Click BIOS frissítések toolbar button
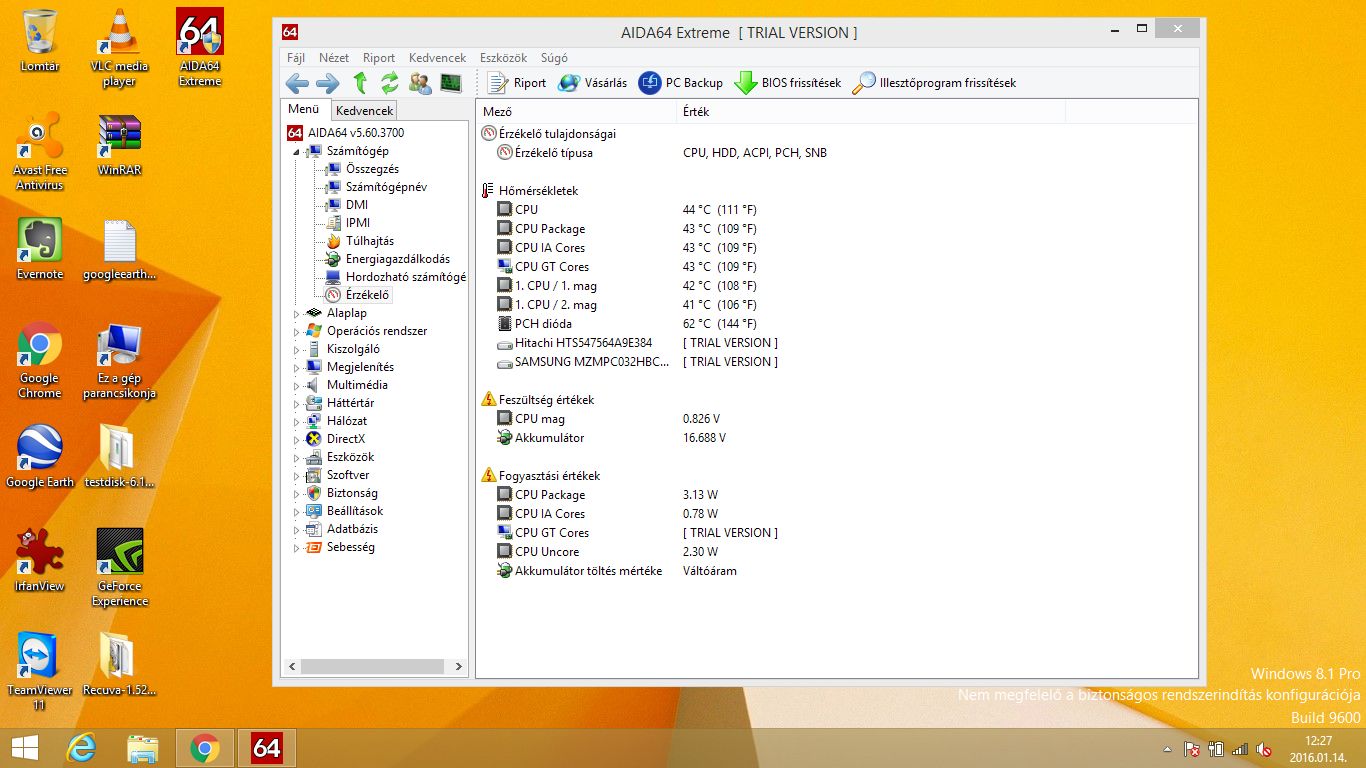This screenshot has width=1366, height=768. pos(787,83)
